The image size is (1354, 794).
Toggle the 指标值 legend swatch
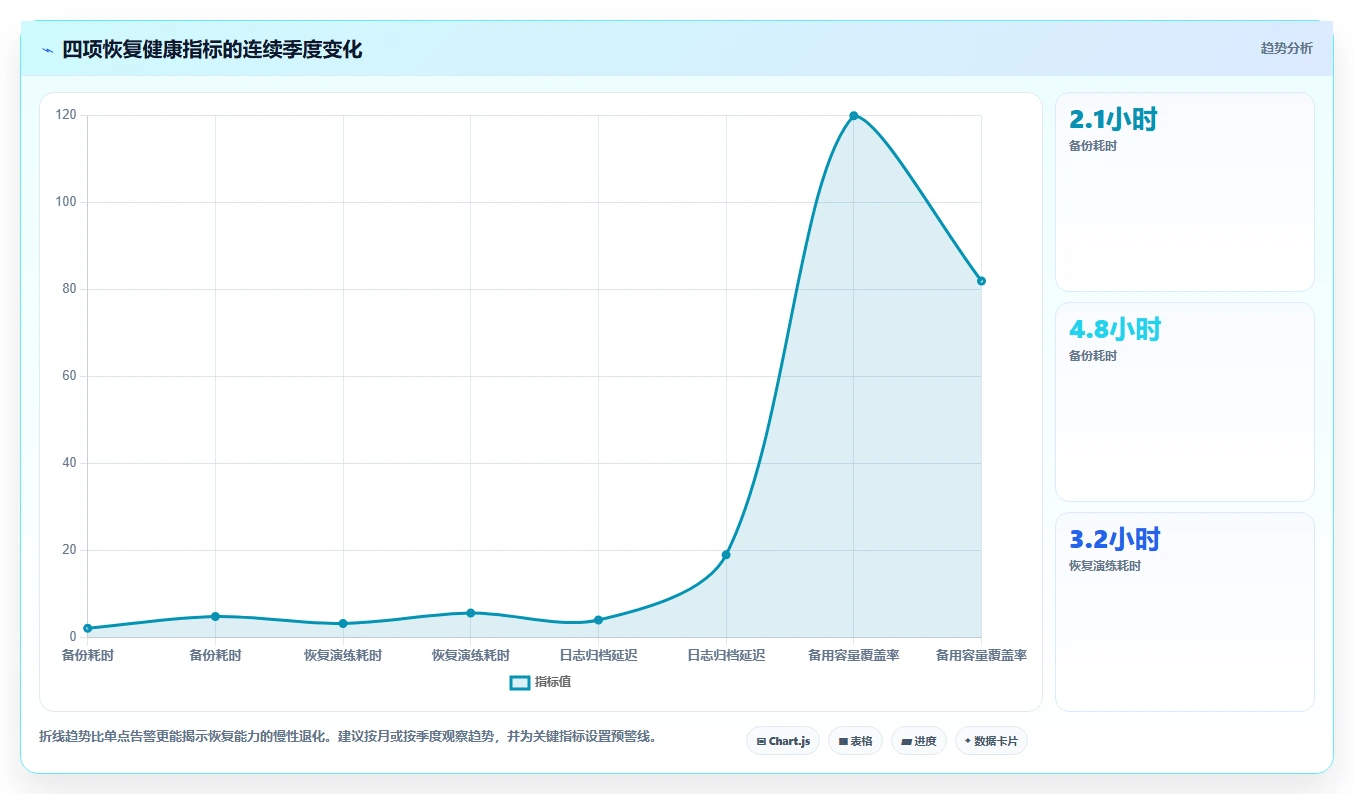520,682
